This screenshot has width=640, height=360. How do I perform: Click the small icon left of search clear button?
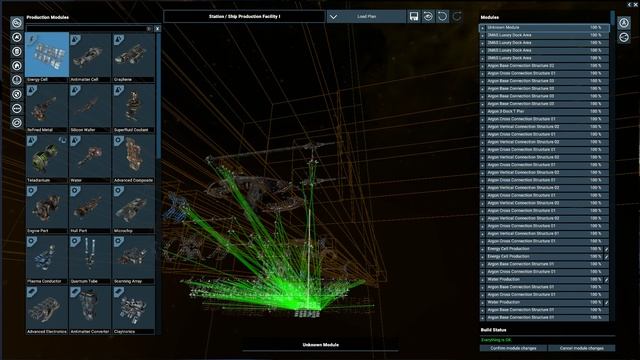pos(149,29)
